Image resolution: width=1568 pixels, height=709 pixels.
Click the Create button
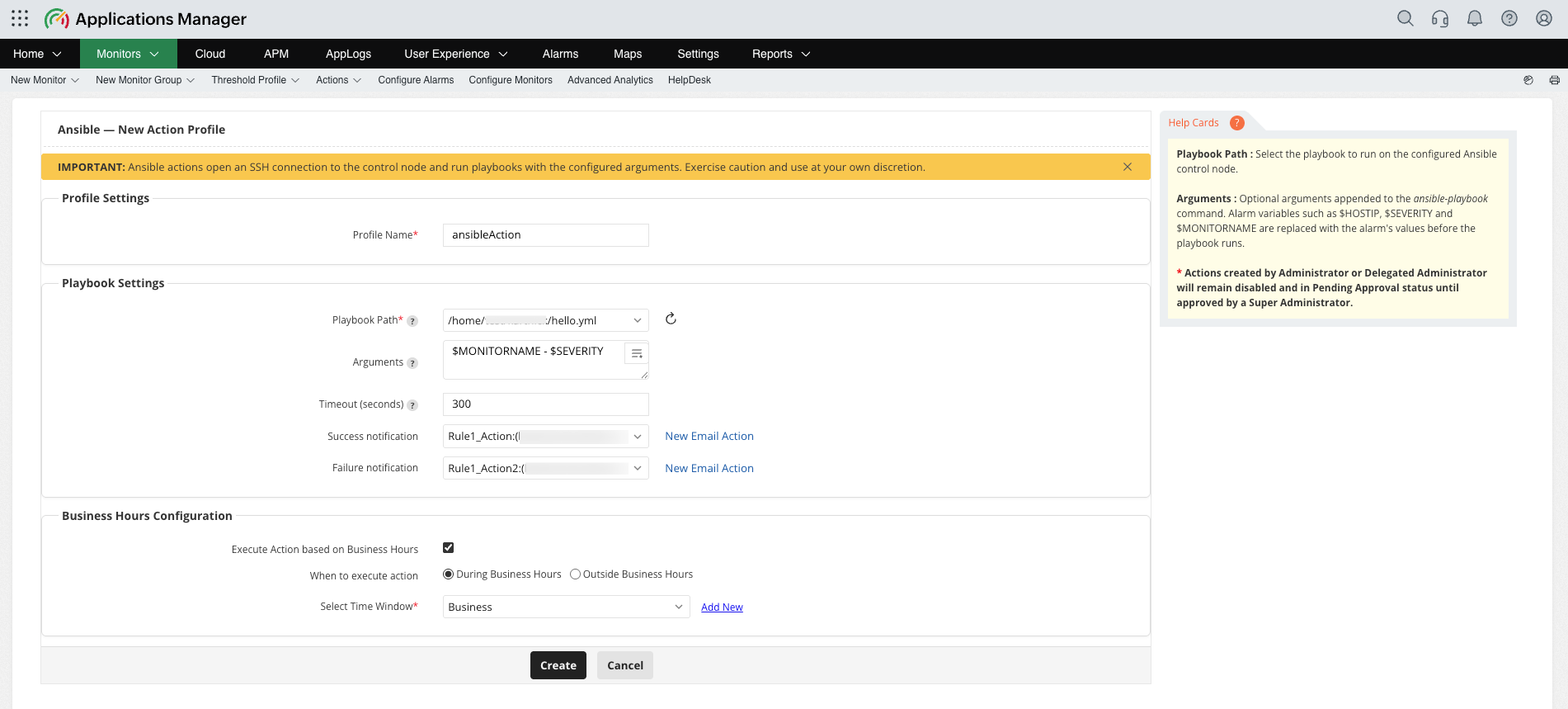click(x=558, y=665)
